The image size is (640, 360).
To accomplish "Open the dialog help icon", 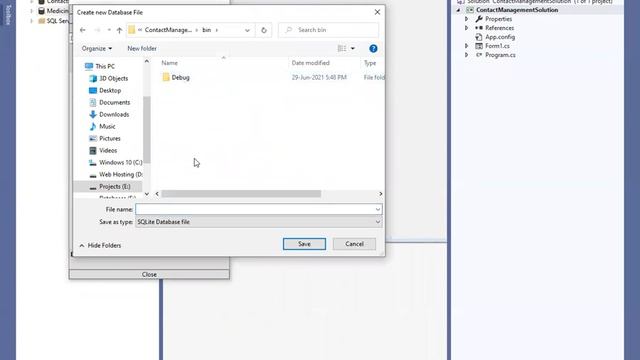I will pyautogui.click(x=373, y=49).
